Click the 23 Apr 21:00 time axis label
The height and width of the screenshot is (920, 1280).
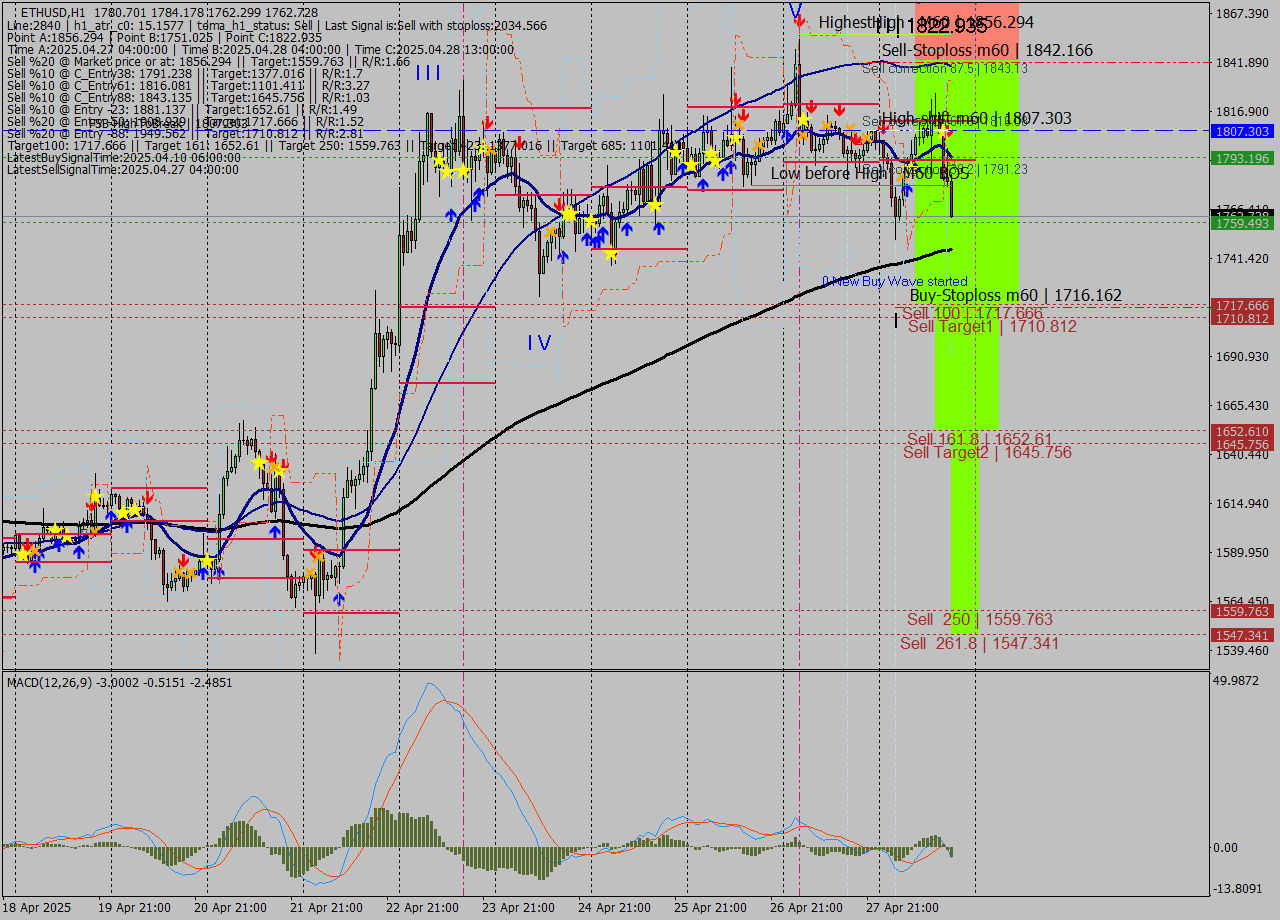518,907
